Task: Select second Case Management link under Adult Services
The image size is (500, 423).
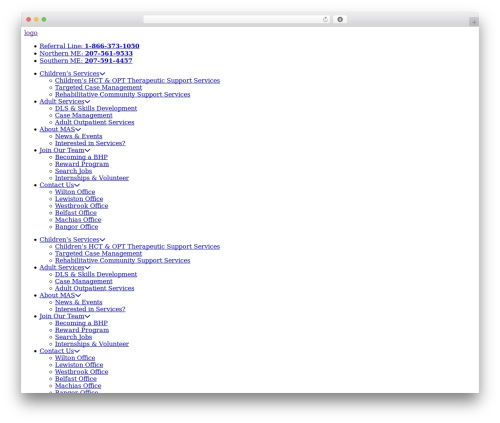Action: coord(84,281)
